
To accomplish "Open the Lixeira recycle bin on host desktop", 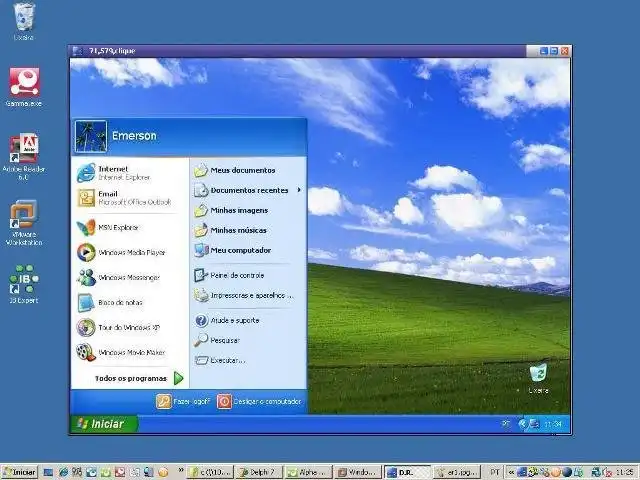I will pos(24,21).
